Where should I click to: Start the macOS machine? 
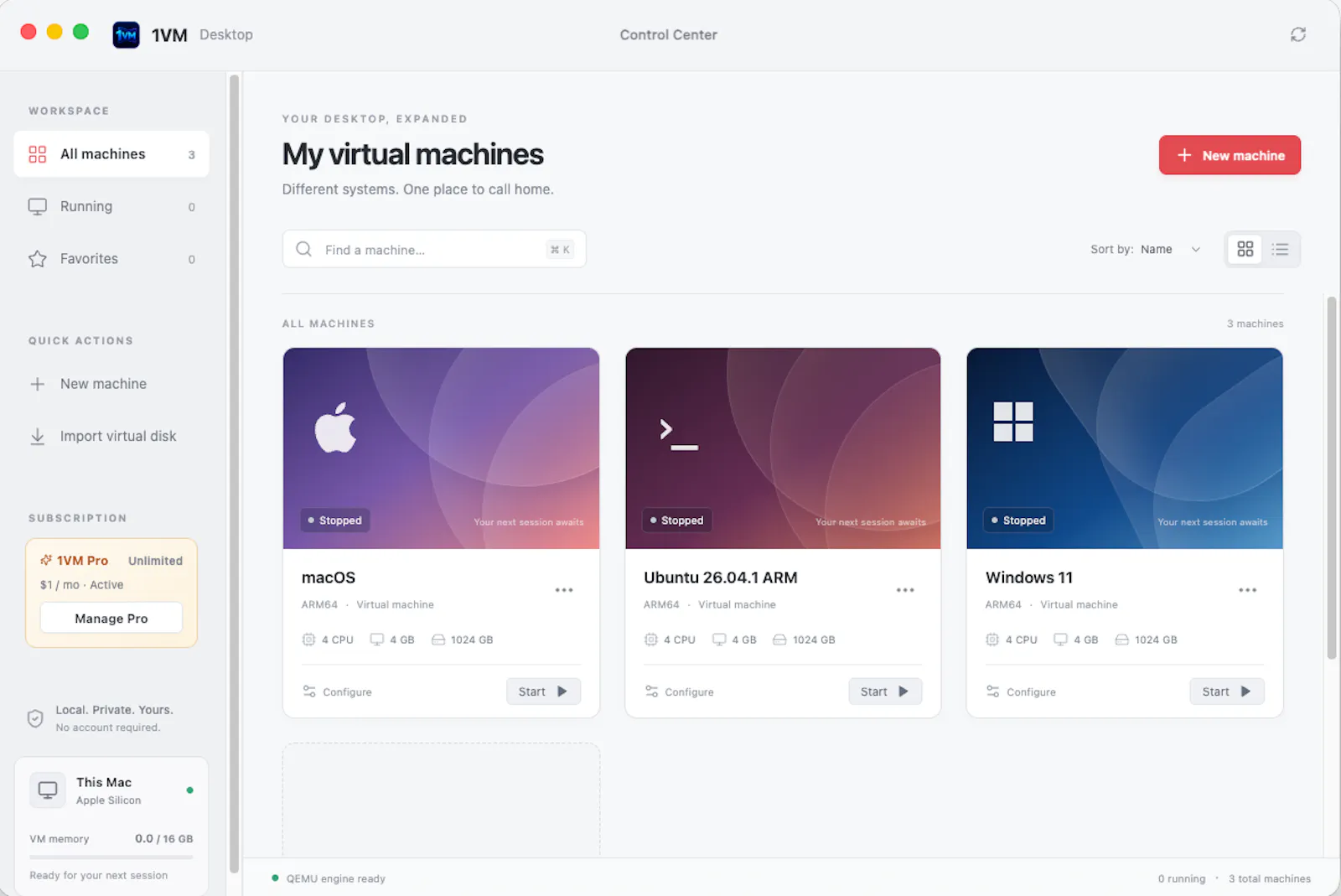[x=543, y=691]
